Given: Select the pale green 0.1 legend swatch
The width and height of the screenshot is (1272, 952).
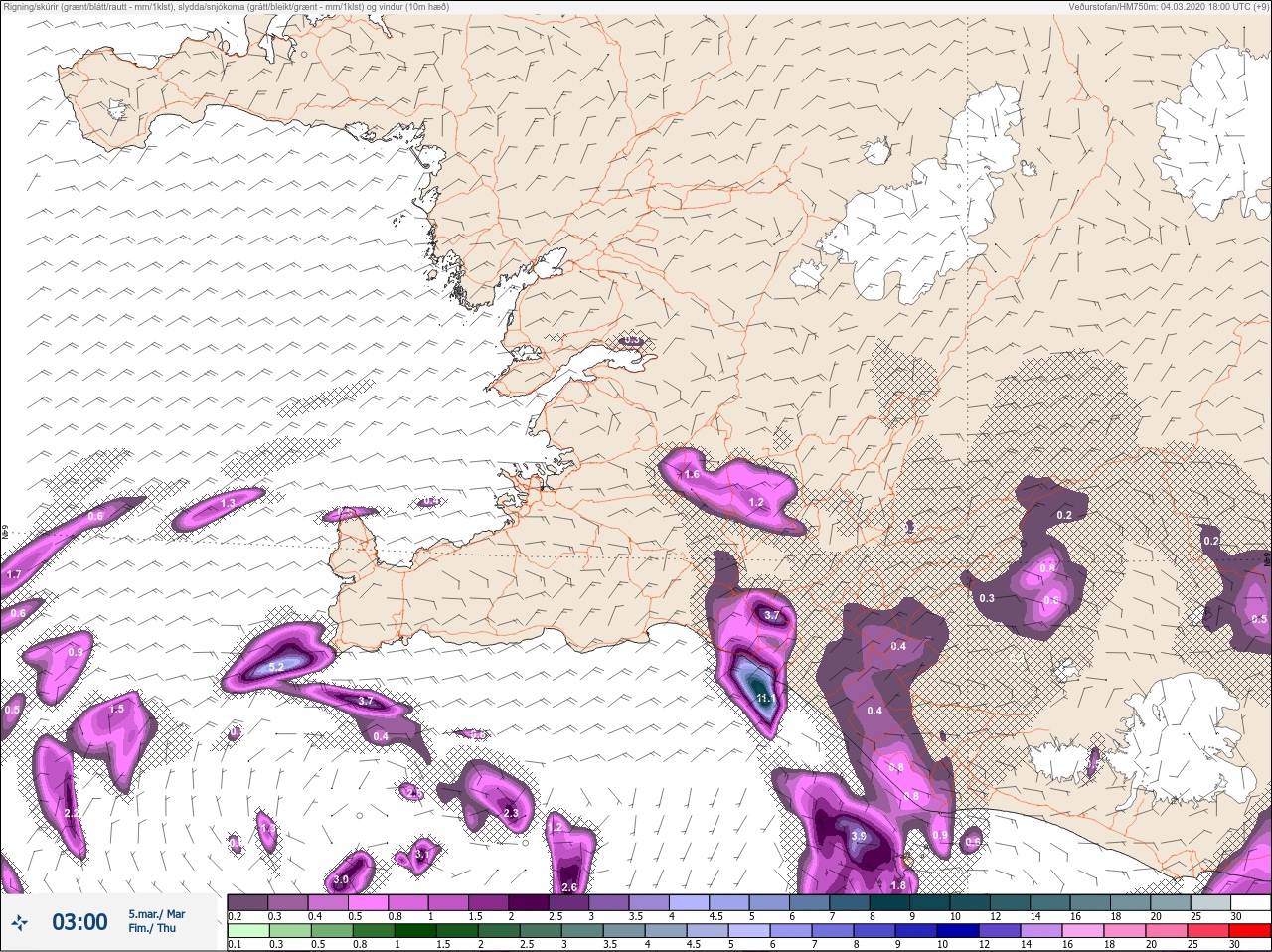Looking at the screenshot, I should pyautogui.click(x=247, y=931).
